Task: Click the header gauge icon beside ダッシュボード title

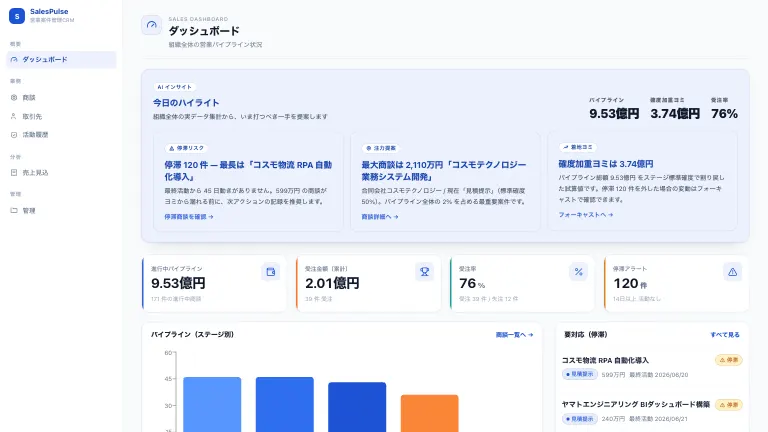Action: [x=152, y=25]
